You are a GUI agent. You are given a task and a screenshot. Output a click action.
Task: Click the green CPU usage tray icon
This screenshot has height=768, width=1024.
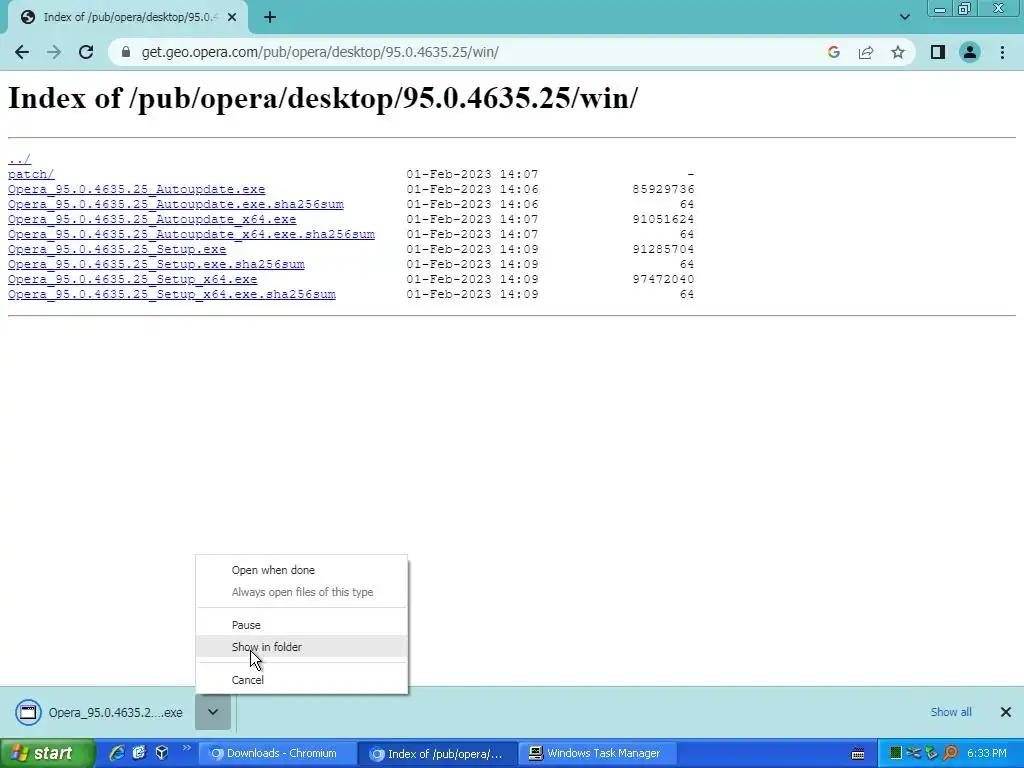(896, 754)
